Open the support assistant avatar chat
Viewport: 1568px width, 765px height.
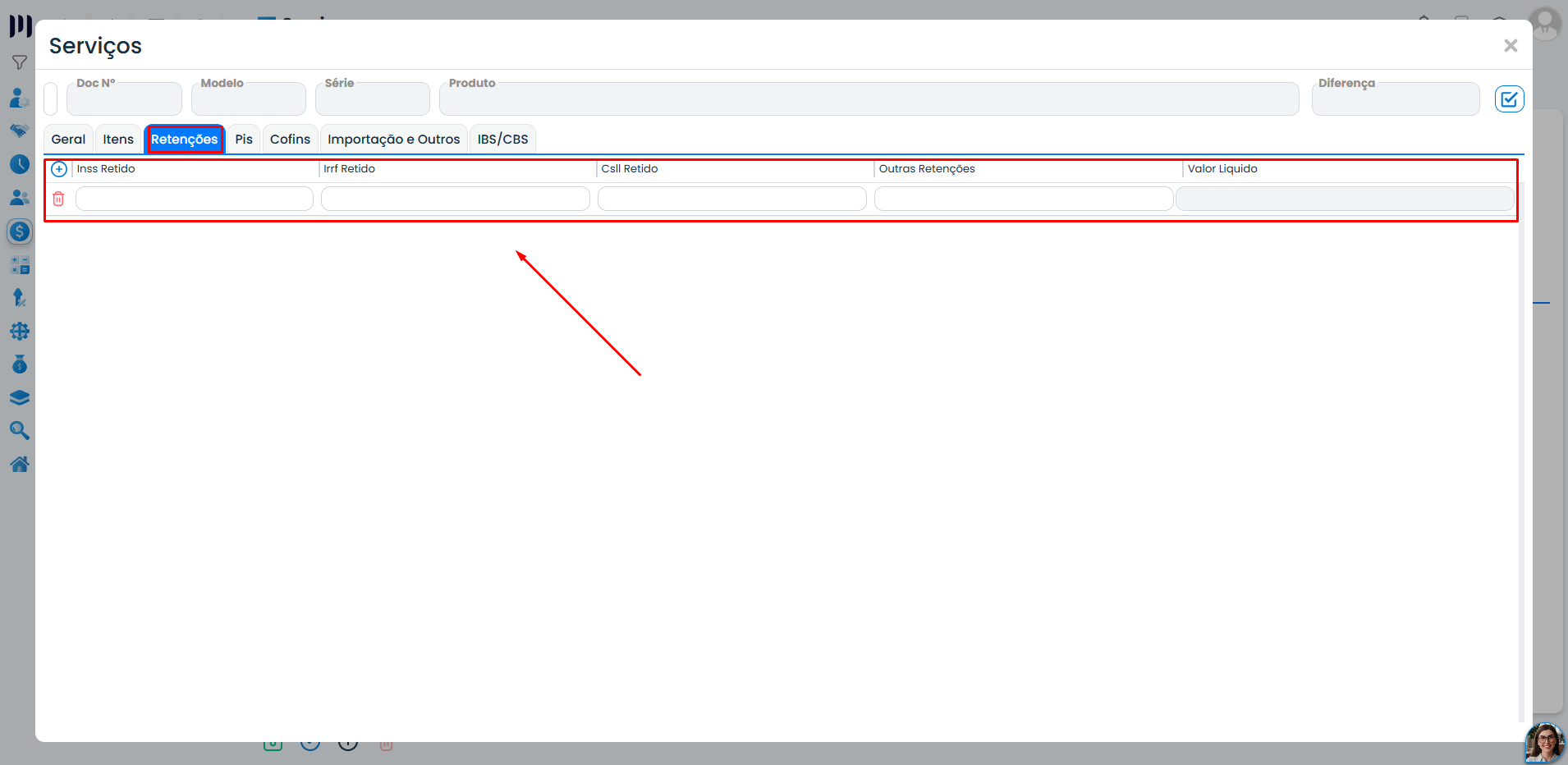[1545, 743]
